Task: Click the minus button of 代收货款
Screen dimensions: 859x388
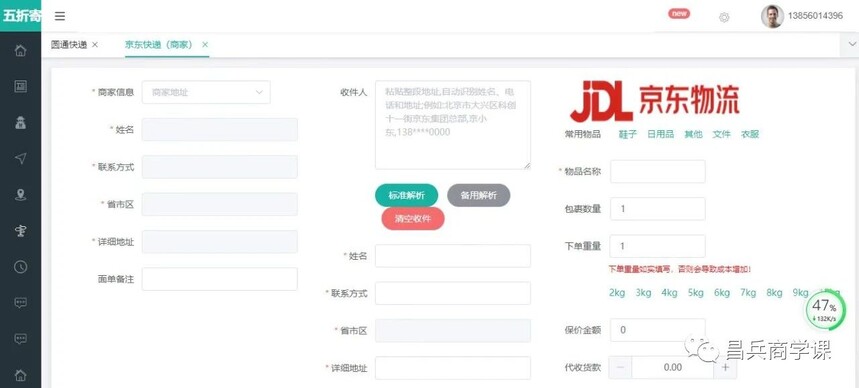Action: (620, 367)
